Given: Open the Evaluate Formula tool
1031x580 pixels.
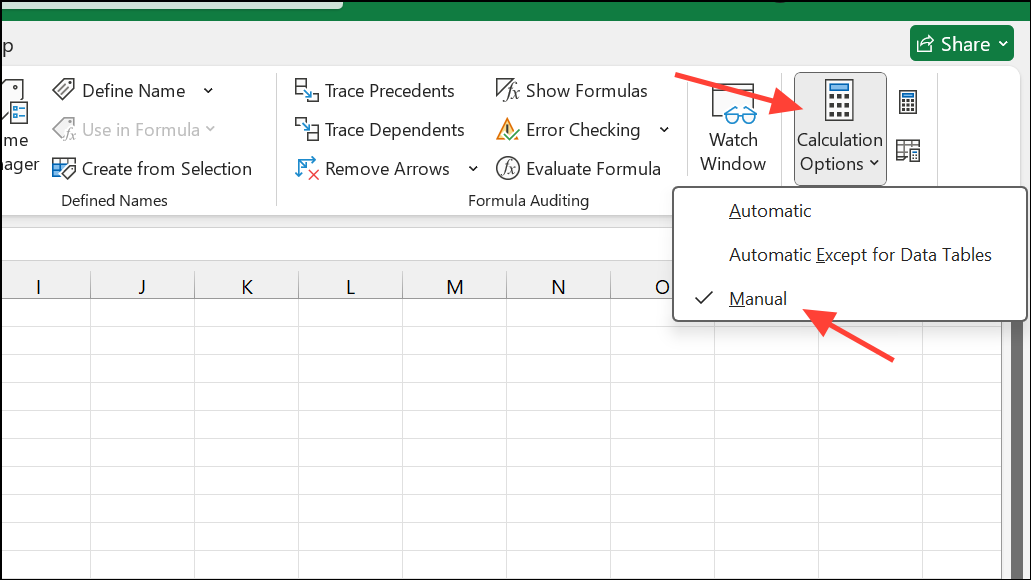Looking at the screenshot, I should 579,168.
